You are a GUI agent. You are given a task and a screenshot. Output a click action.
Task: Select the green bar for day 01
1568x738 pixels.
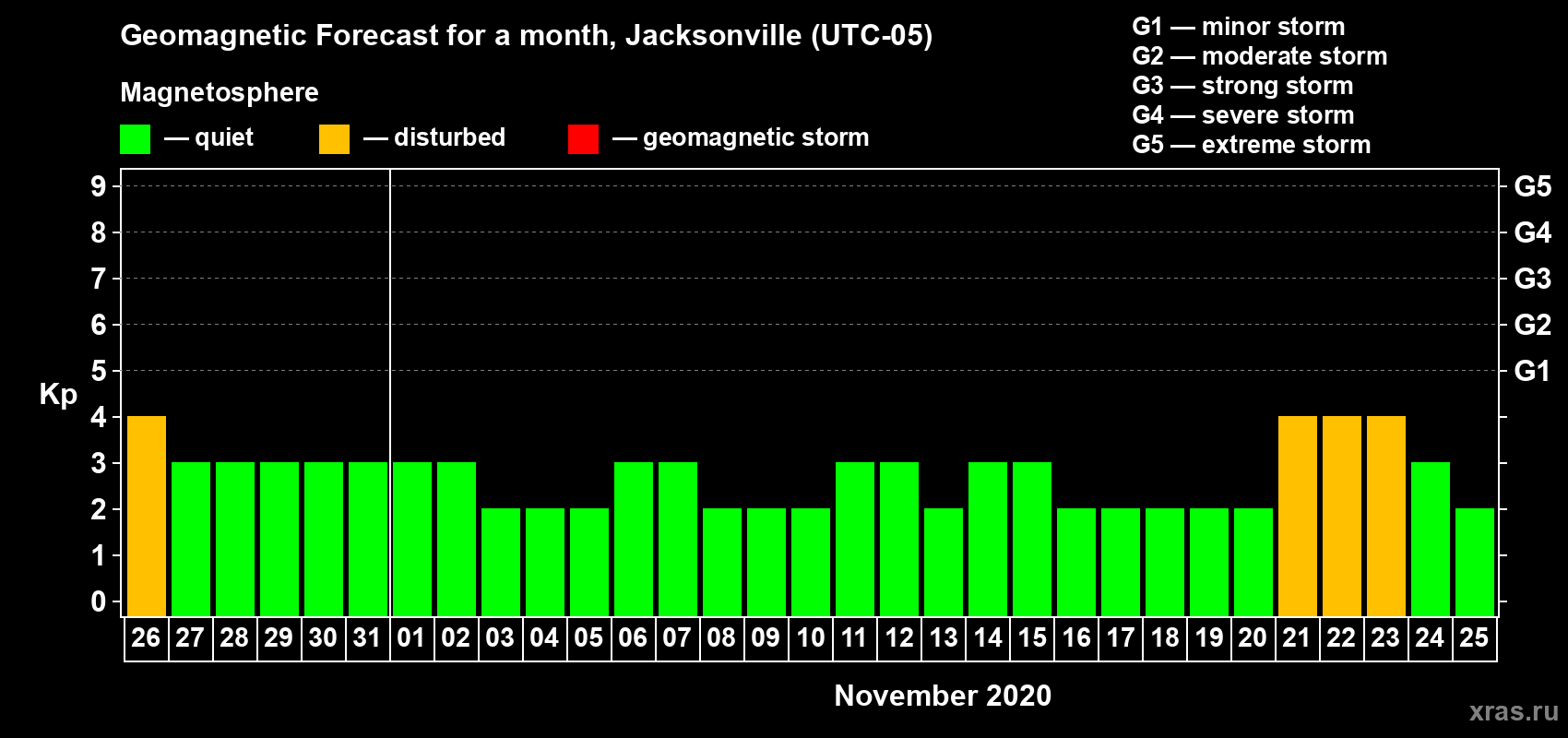(412, 539)
